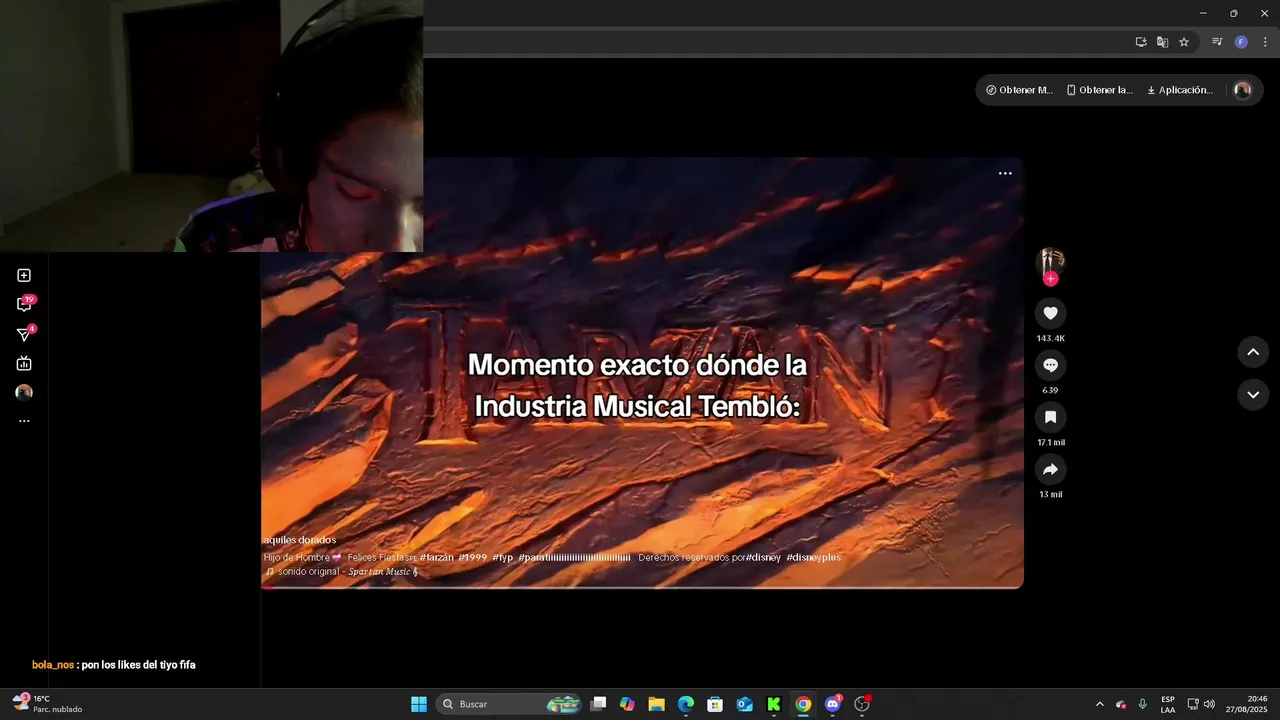The height and width of the screenshot is (720, 1280).
Task: Click the bola_nos chat username
Action: (53, 665)
